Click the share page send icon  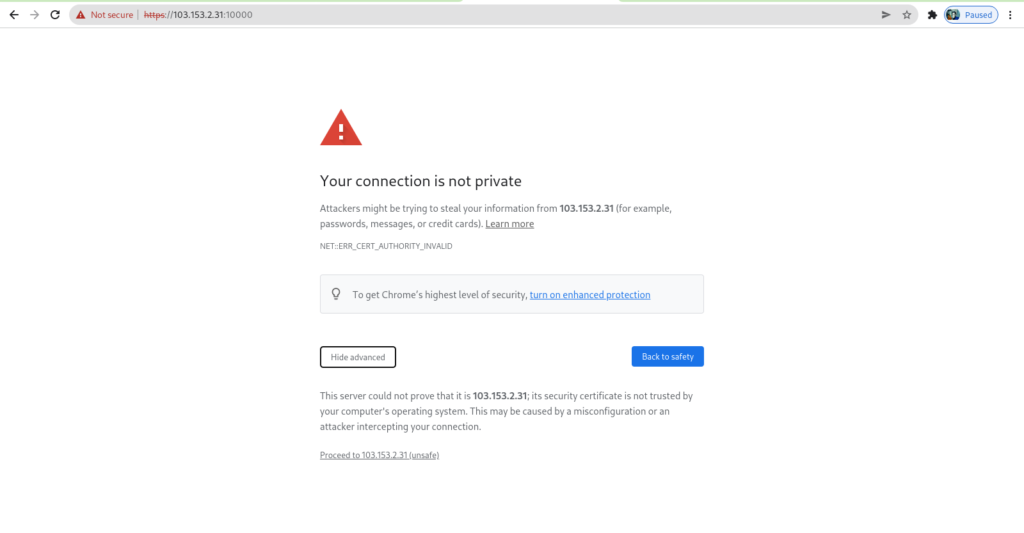tap(886, 15)
